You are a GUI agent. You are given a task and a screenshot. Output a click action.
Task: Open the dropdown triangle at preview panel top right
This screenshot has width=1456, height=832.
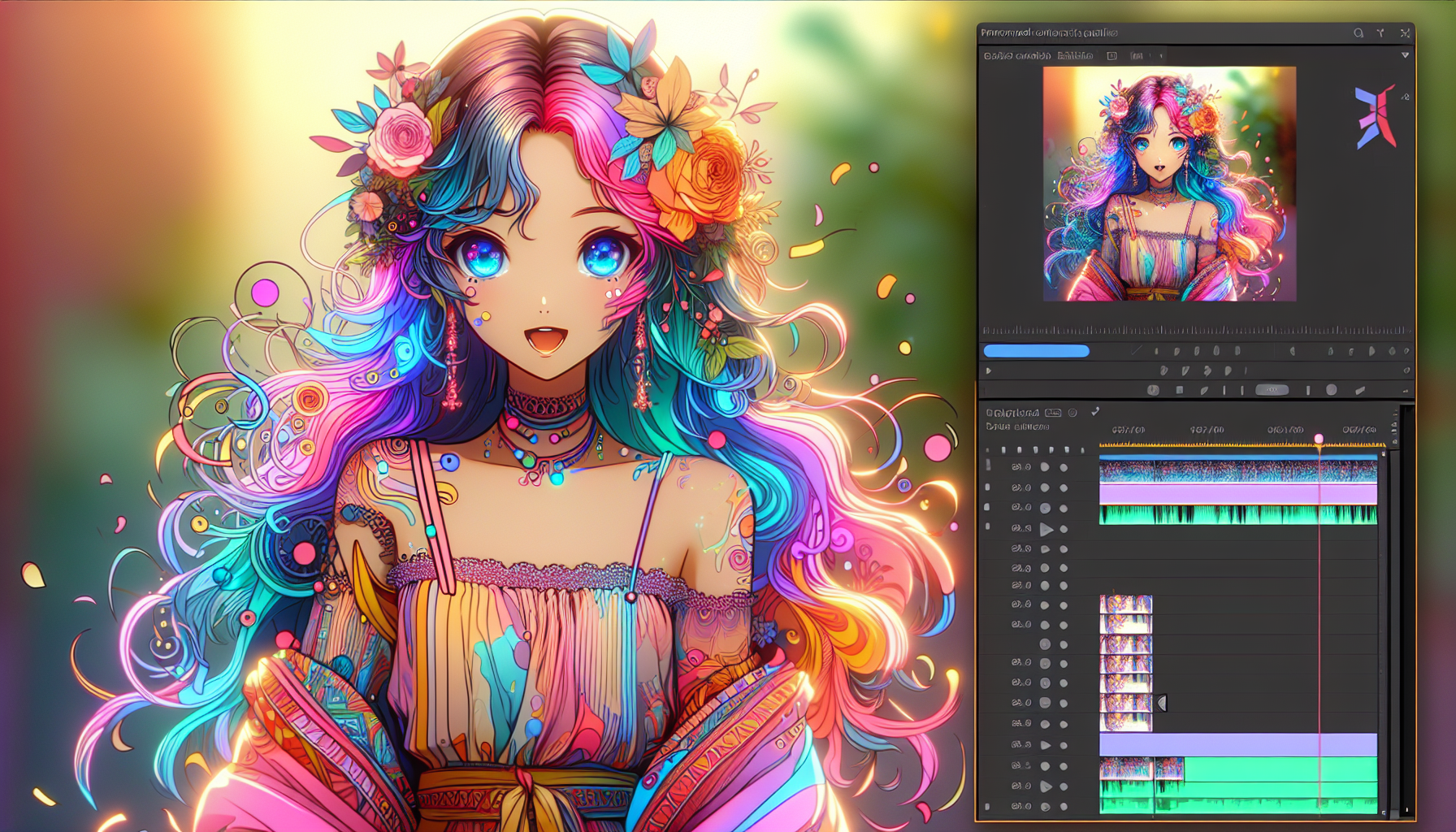click(1405, 55)
